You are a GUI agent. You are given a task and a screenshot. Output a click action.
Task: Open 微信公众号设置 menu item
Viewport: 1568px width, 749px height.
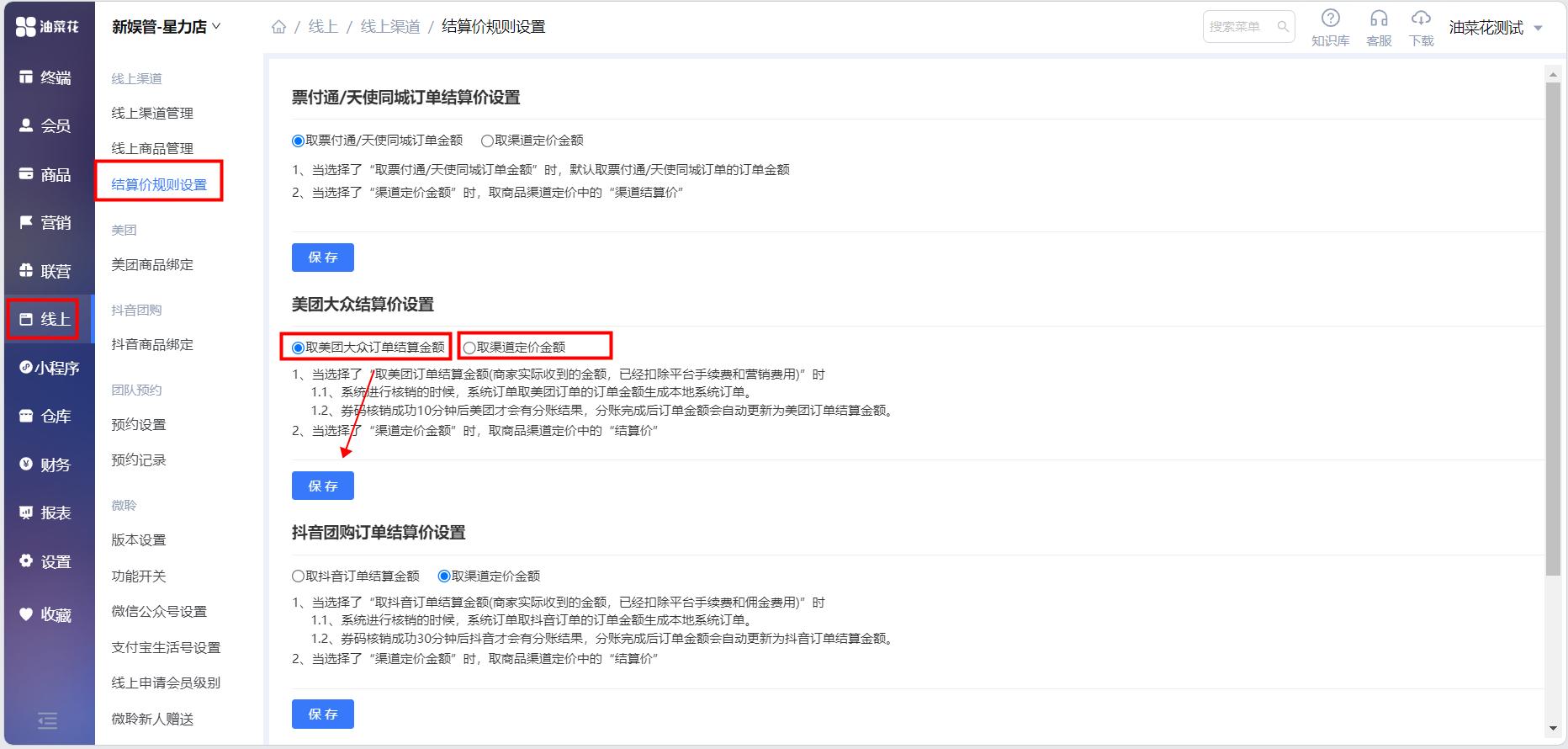159,611
